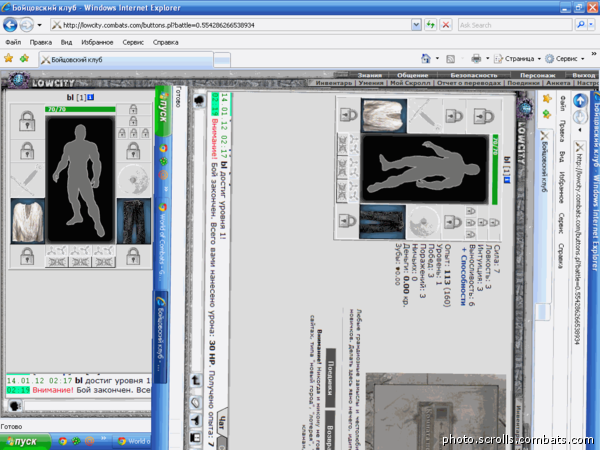Open the horizontal Файл menu
The width and height of the screenshot is (600, 450).
click(13, 42)
